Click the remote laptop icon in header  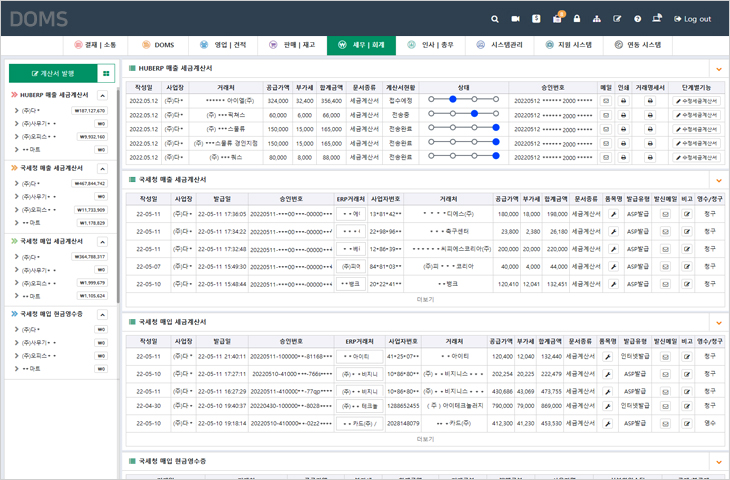[657, 18]
